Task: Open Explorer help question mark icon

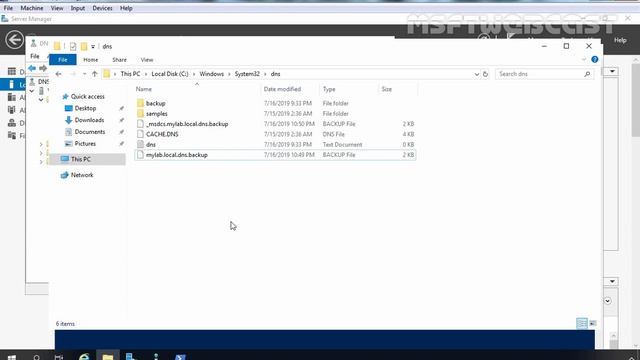Action: pyautogui.click(x=595, y=60)
